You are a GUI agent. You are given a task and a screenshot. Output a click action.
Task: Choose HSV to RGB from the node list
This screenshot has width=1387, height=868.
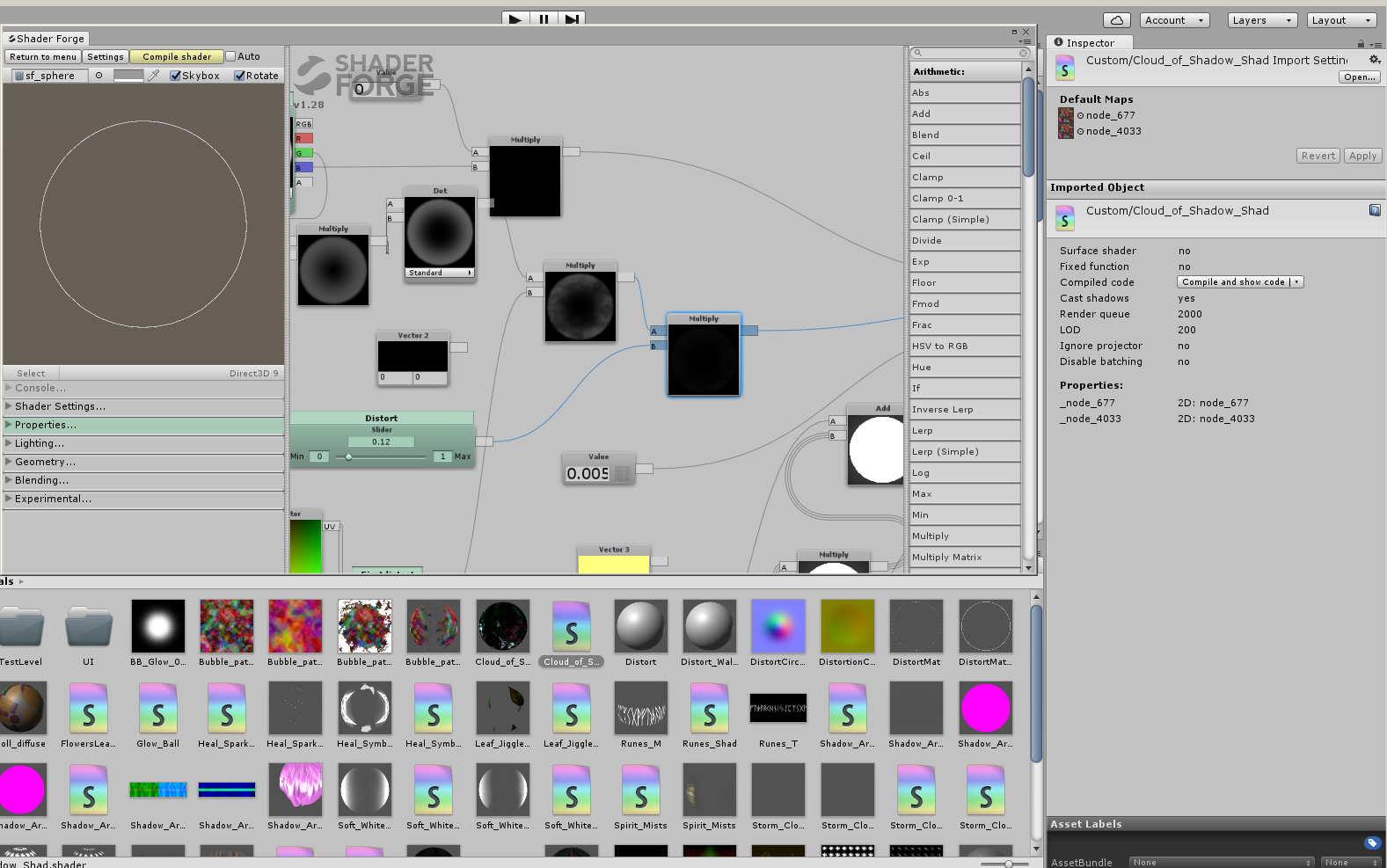click(x=965, y=346)
